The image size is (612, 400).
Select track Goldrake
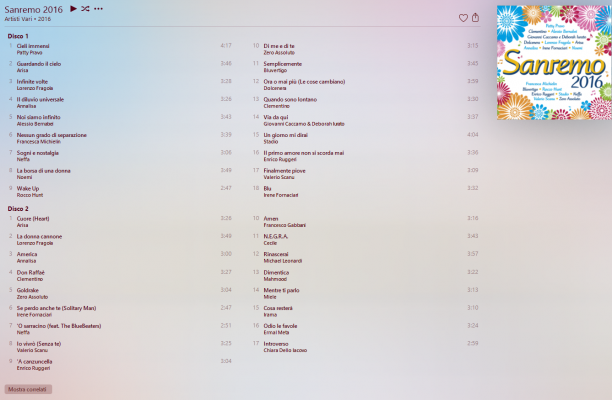[27, 290]
